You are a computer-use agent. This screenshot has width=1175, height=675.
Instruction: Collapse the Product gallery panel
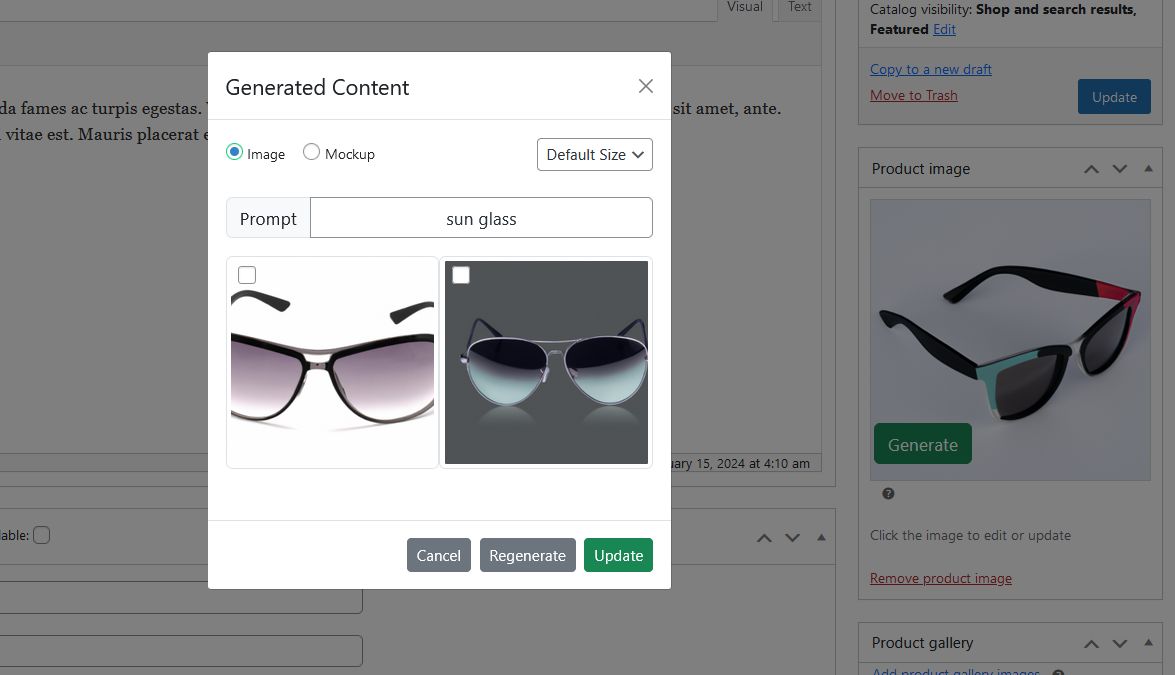click(1148, 643)
